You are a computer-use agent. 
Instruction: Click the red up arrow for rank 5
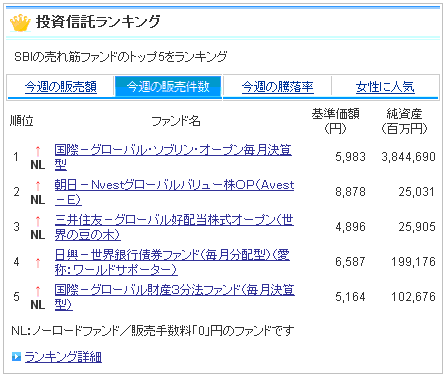tap(38, 291)
